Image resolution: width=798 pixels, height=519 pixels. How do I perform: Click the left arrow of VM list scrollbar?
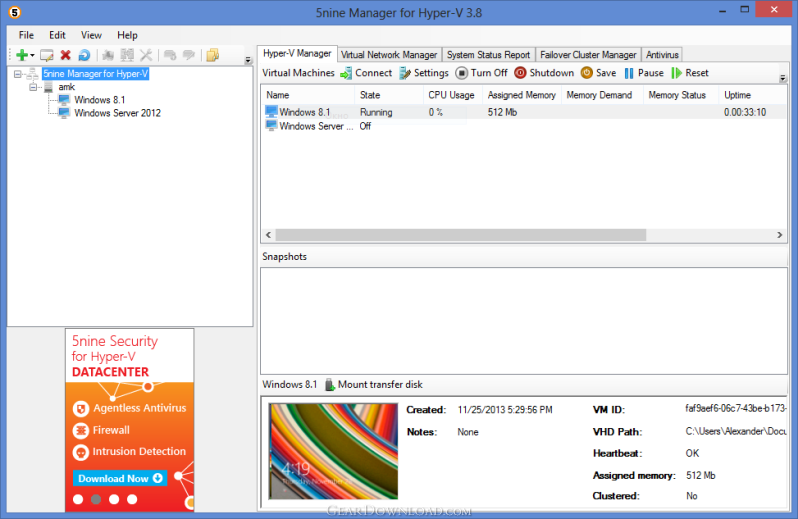[268, 235]
